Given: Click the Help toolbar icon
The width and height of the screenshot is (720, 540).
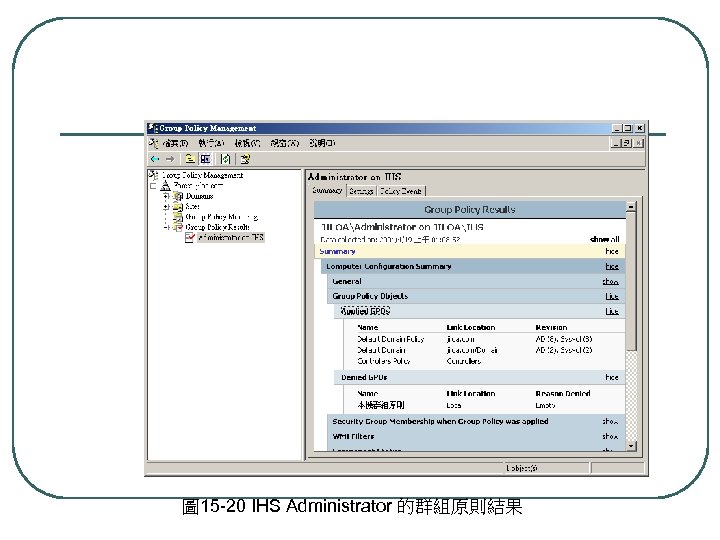Looking at the screenshot, I should click(245, 159).
